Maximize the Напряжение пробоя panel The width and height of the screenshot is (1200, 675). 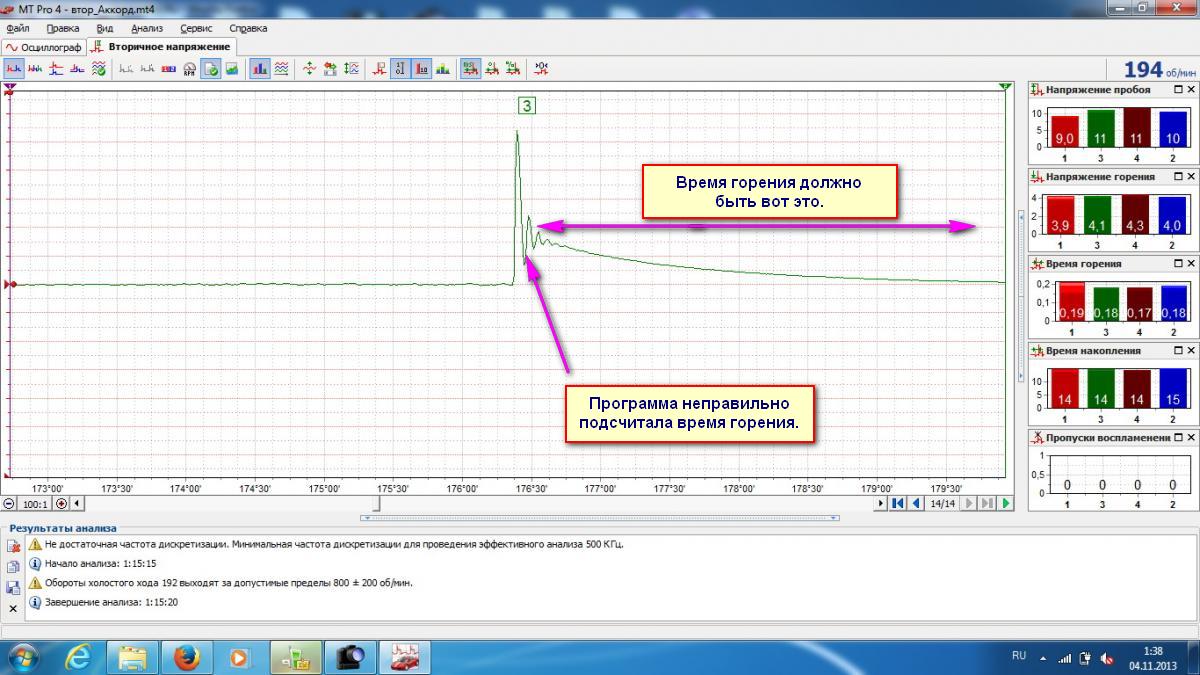[1178, 90]
